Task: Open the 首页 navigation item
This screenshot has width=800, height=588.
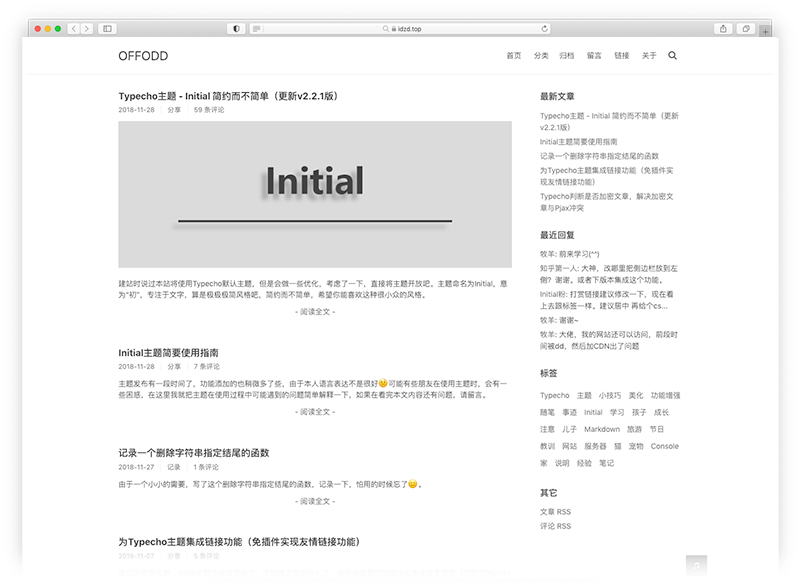Action: (x=514, y=56)
